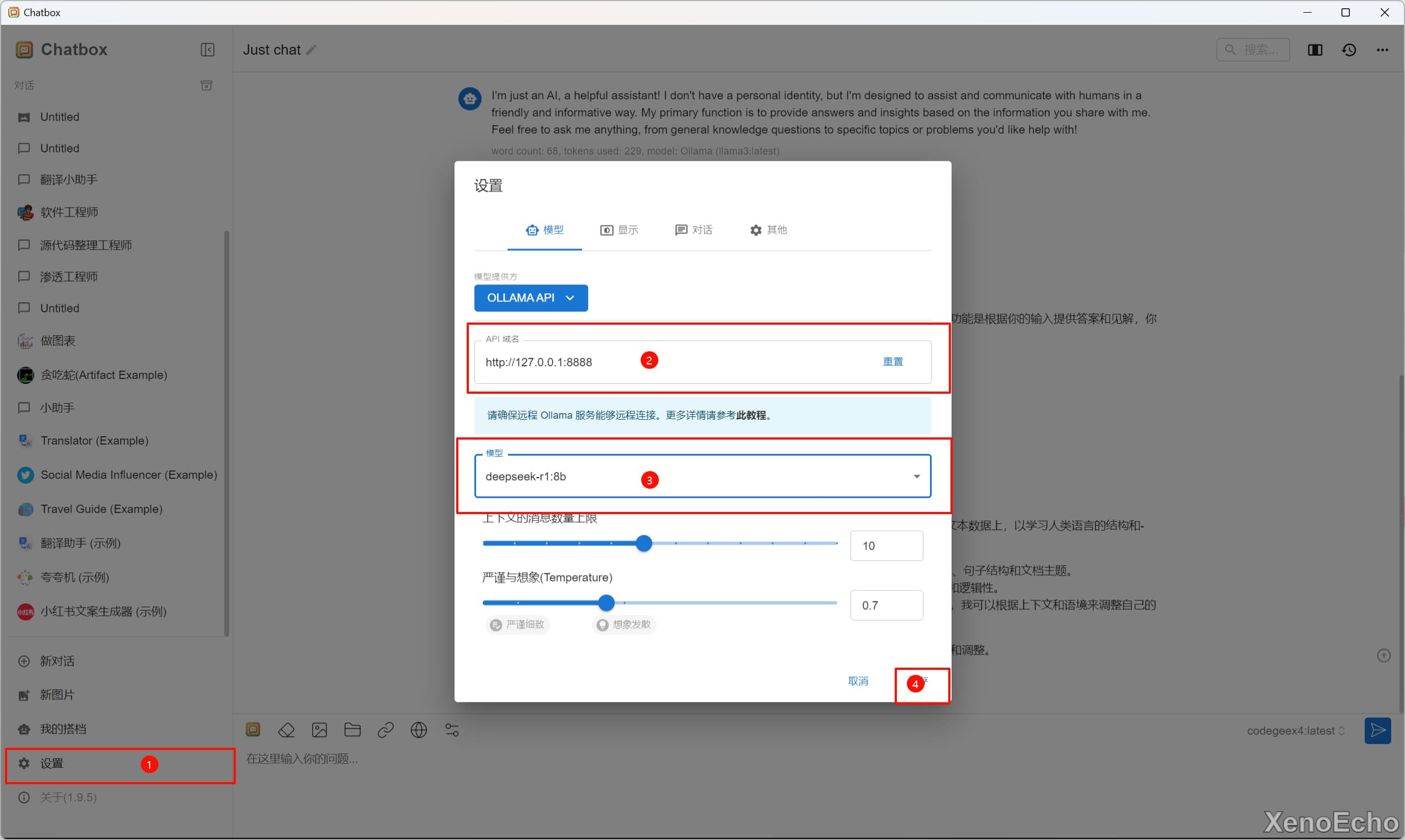Open the OLLAMA API provider dropdown
The height and width of the screenshot is (840, 1405).
(530, 298)
